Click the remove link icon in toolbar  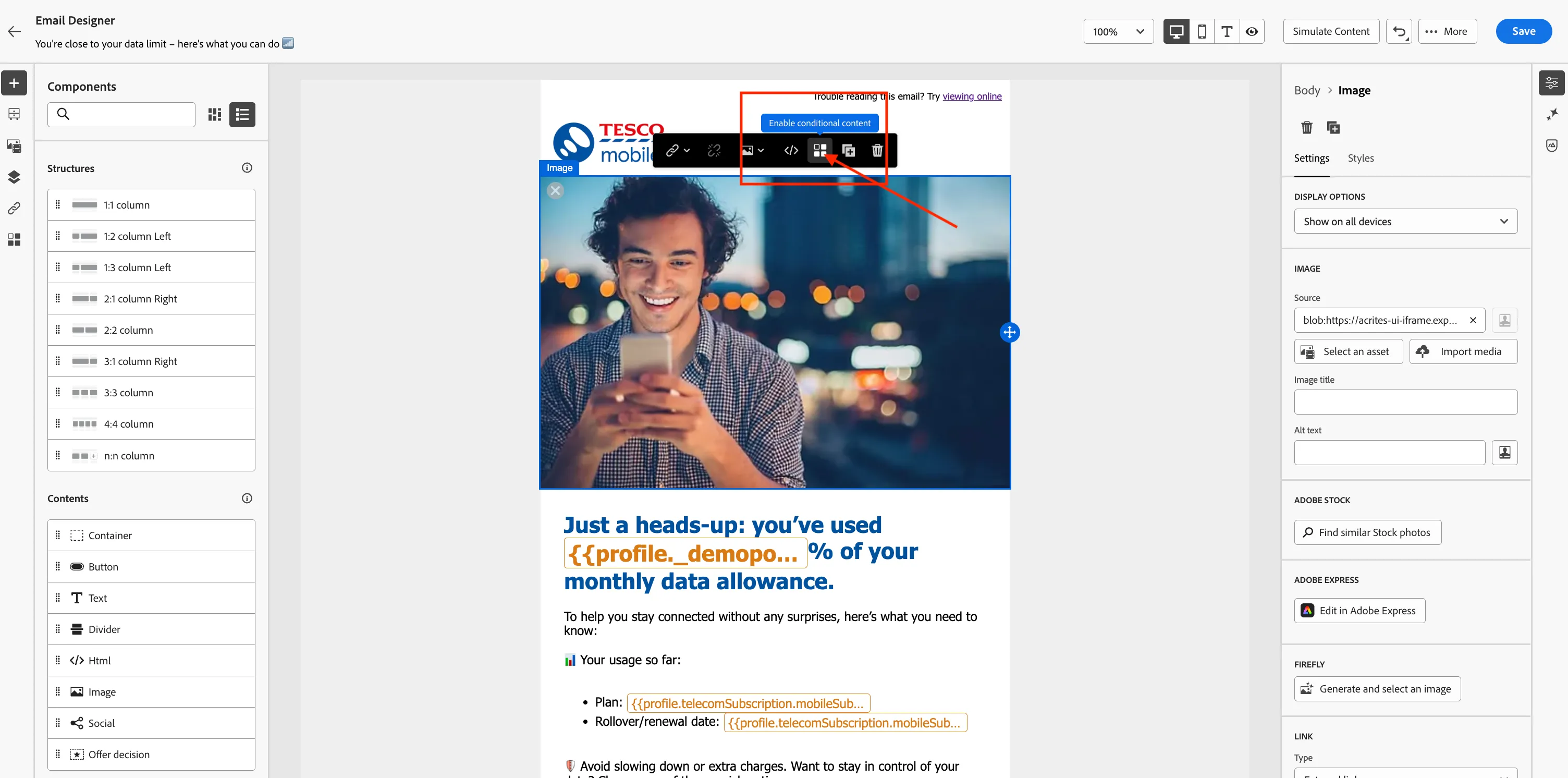click(714, 150)
